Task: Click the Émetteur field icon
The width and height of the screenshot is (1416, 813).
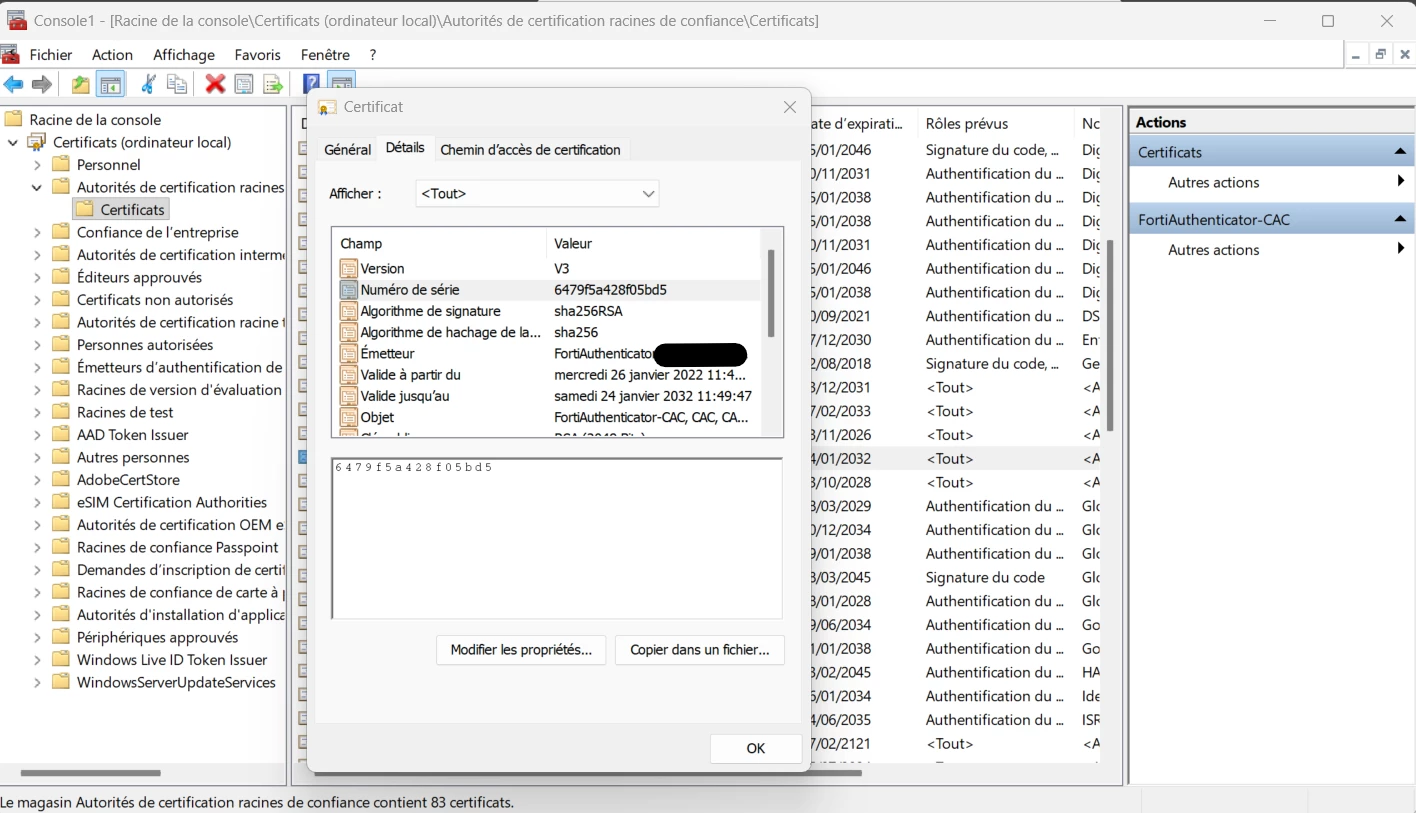Action: (x=349, y=353)
